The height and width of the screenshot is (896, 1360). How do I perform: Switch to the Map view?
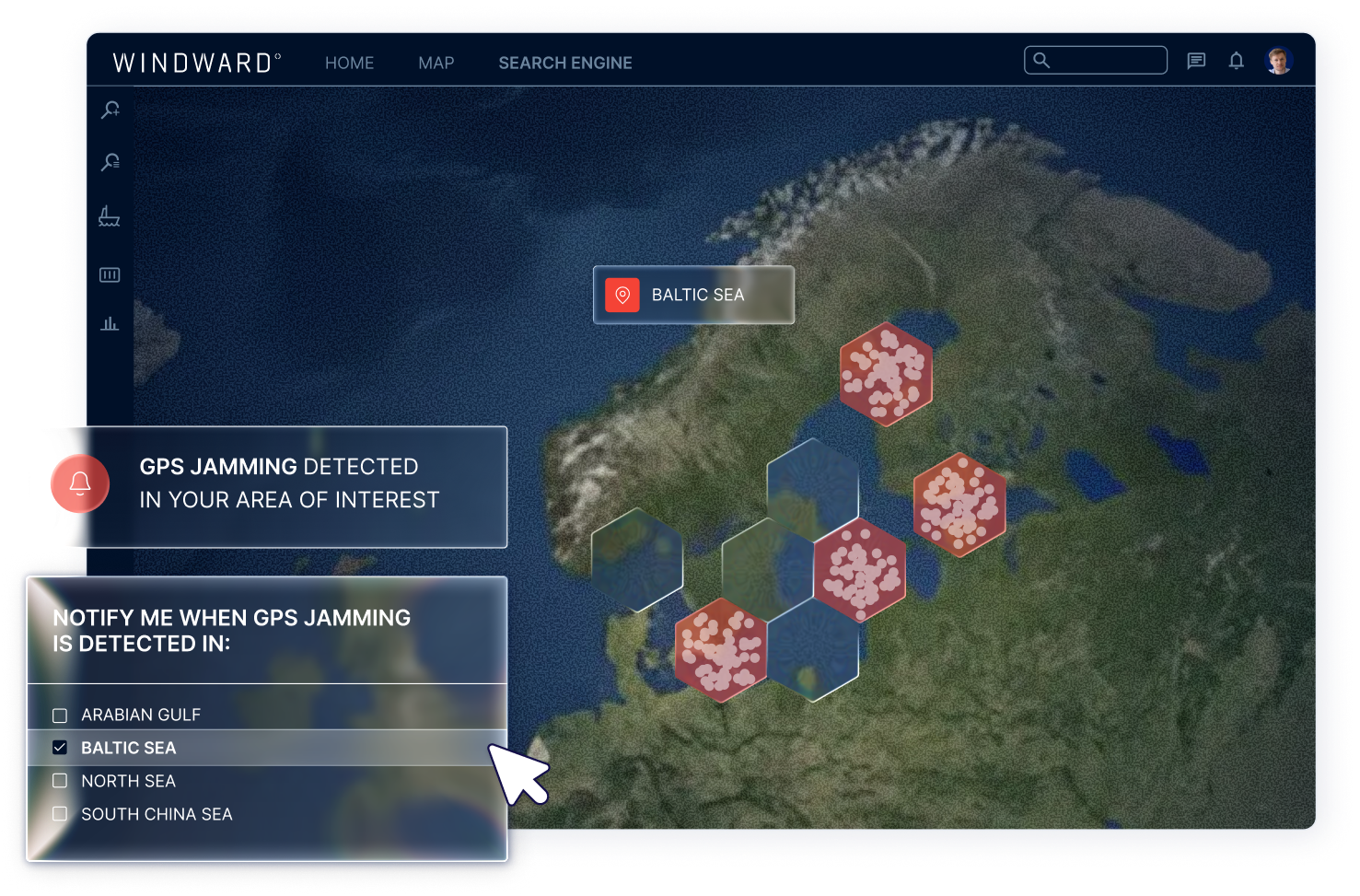click(x=436, y=63)
